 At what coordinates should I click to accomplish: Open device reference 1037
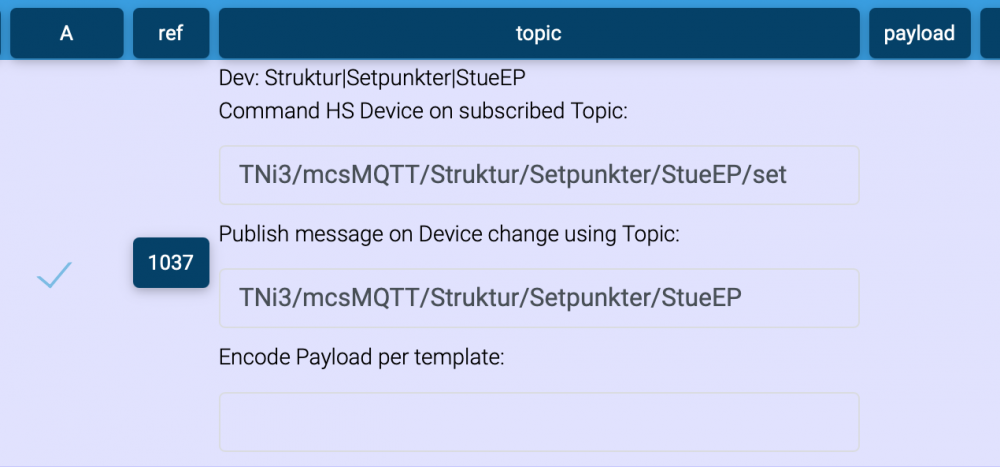(171, 263)
